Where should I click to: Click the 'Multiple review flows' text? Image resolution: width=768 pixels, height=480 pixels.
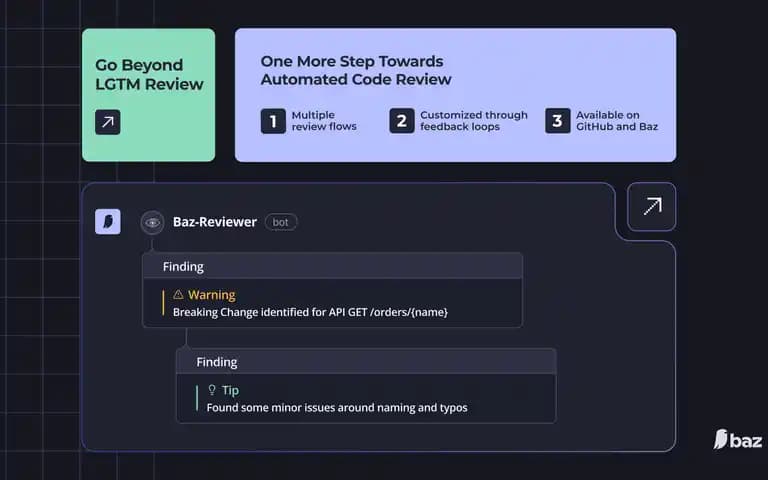coord(324,121)
